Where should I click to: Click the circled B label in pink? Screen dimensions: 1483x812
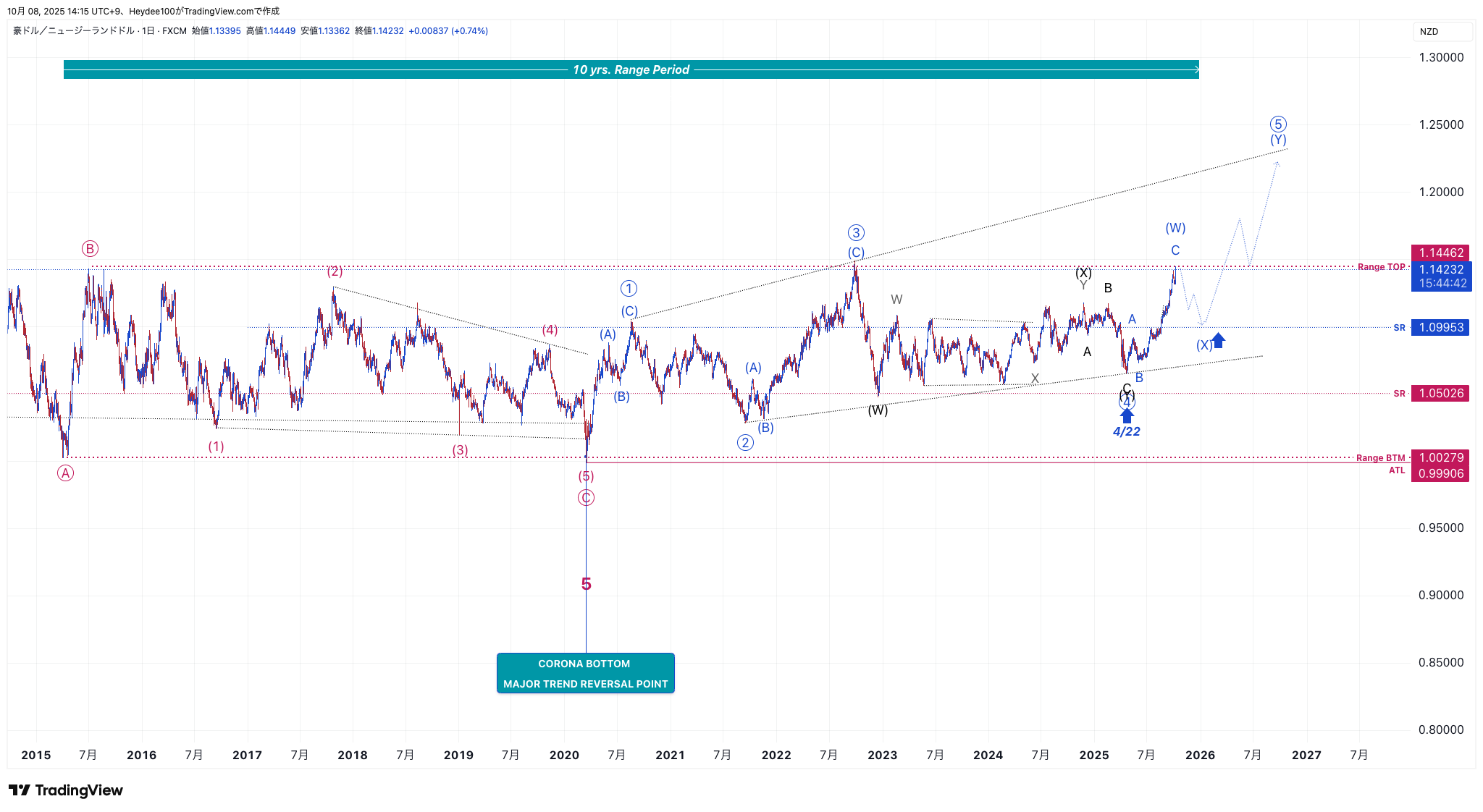(90, 249)
